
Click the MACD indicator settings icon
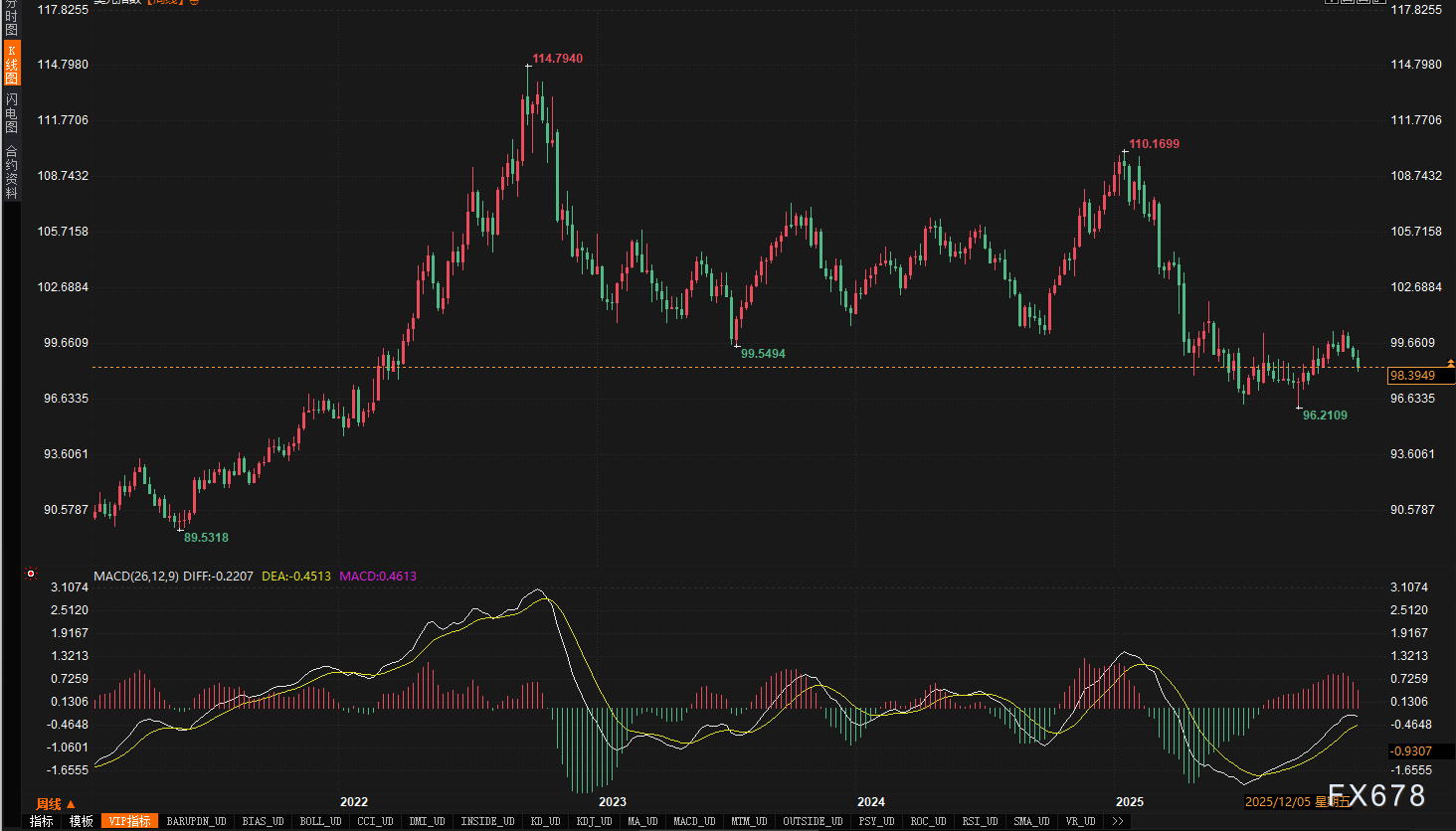click(31, 574)
